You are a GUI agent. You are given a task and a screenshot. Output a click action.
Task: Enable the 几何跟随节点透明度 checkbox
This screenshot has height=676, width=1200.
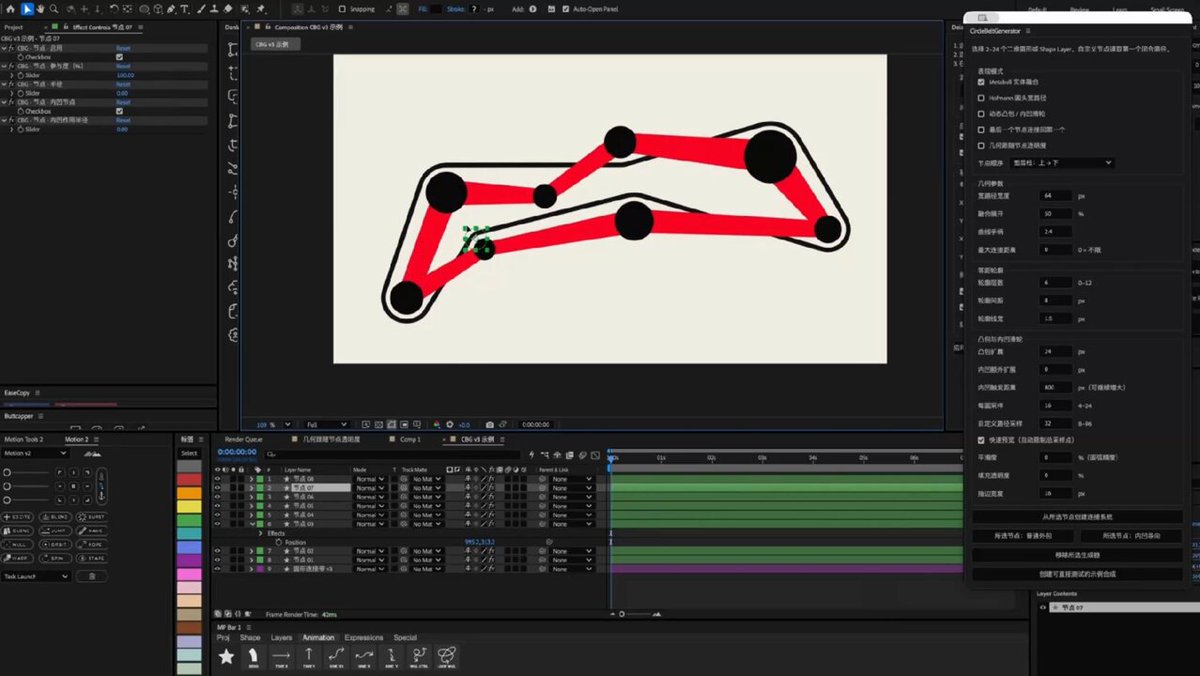981,145
